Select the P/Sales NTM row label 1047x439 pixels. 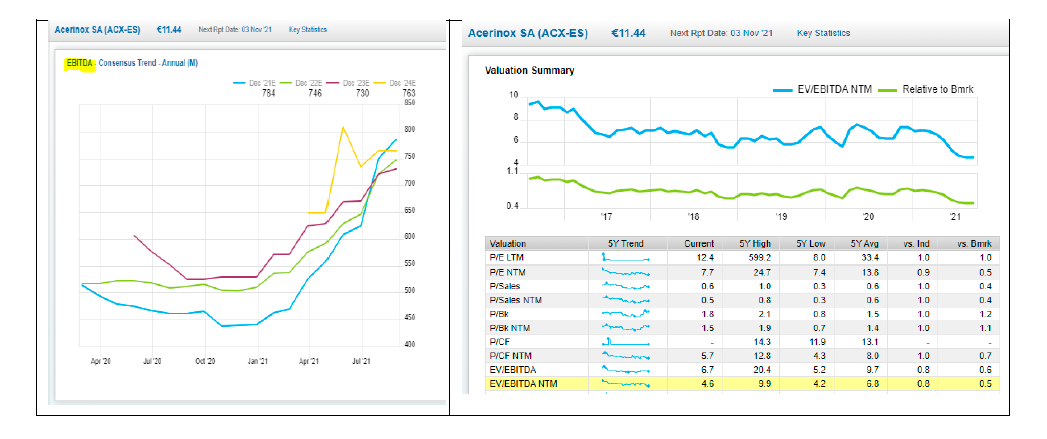point(515,300)
